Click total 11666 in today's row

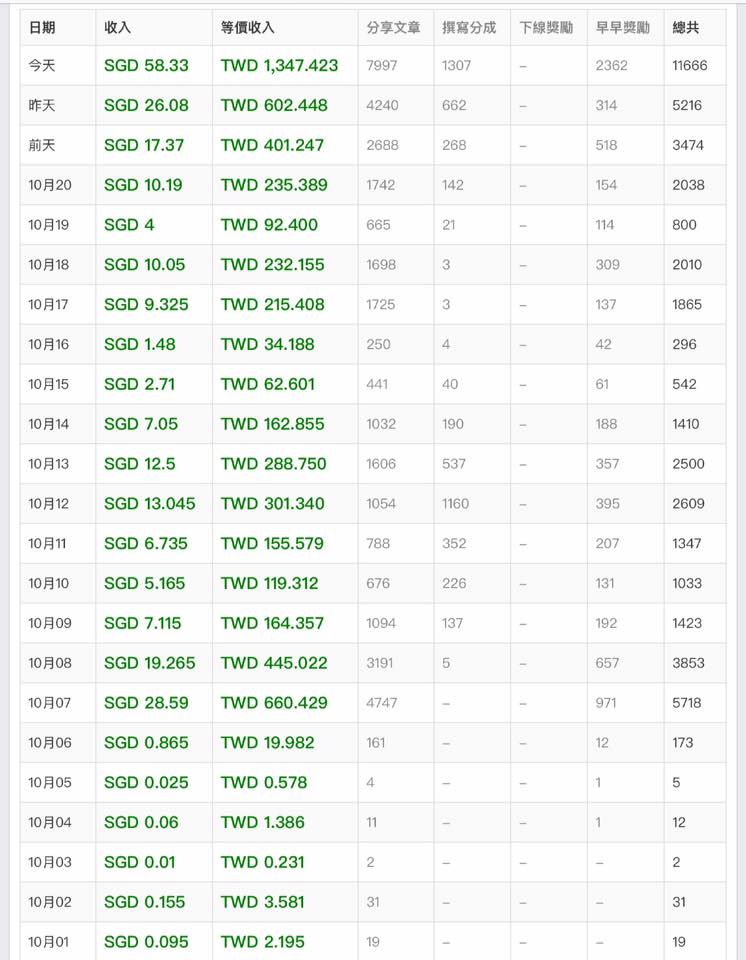689,66
